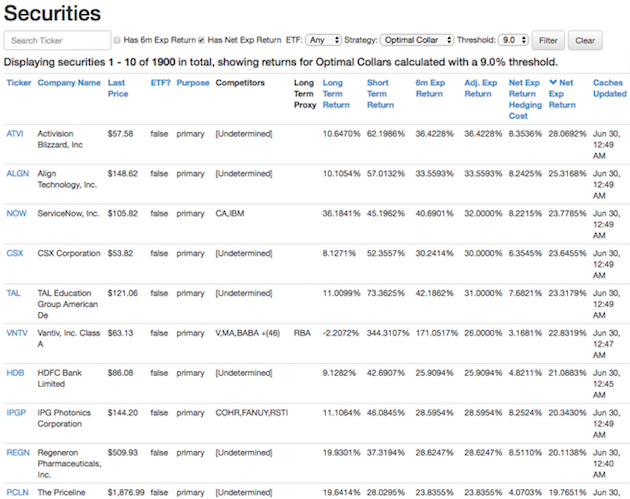Select the V,MA,BABA +(46) competitors cell
630x499 pixels.
click(x=248, y=333)
